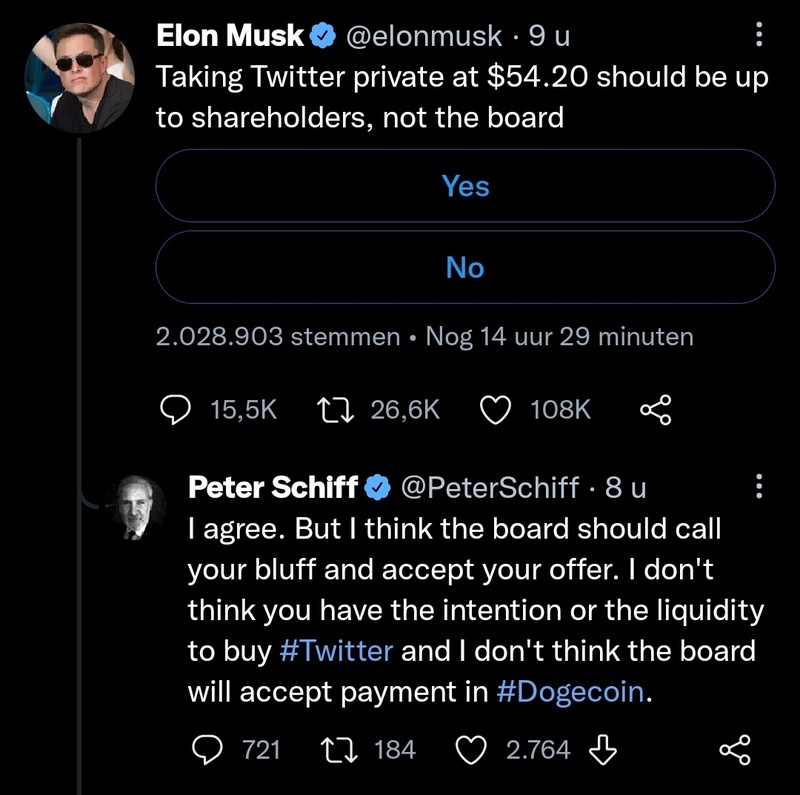The image size is (800, 795).
Task: Vote Yes in the poll
Action: click(x=465, y=186)
